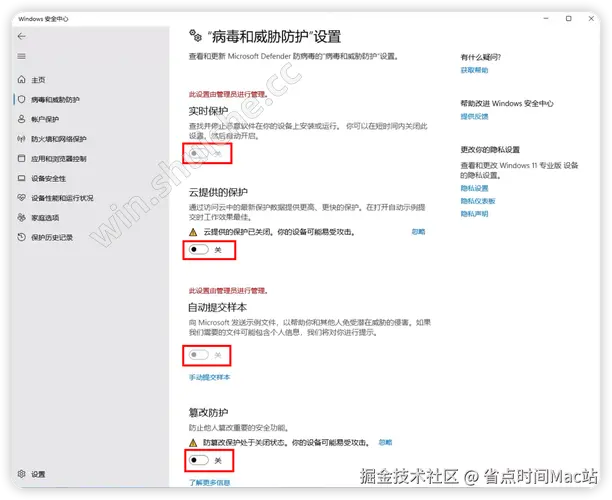Click the 云提供的保护 heading

(218, 192)
